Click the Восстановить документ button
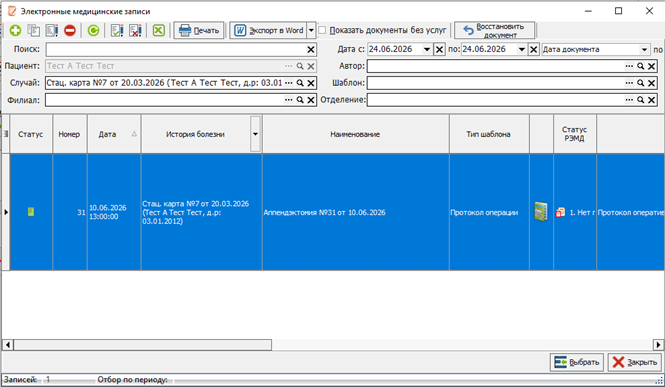The width and height of the screenshot is (665, 387). [x=495, y=31]
